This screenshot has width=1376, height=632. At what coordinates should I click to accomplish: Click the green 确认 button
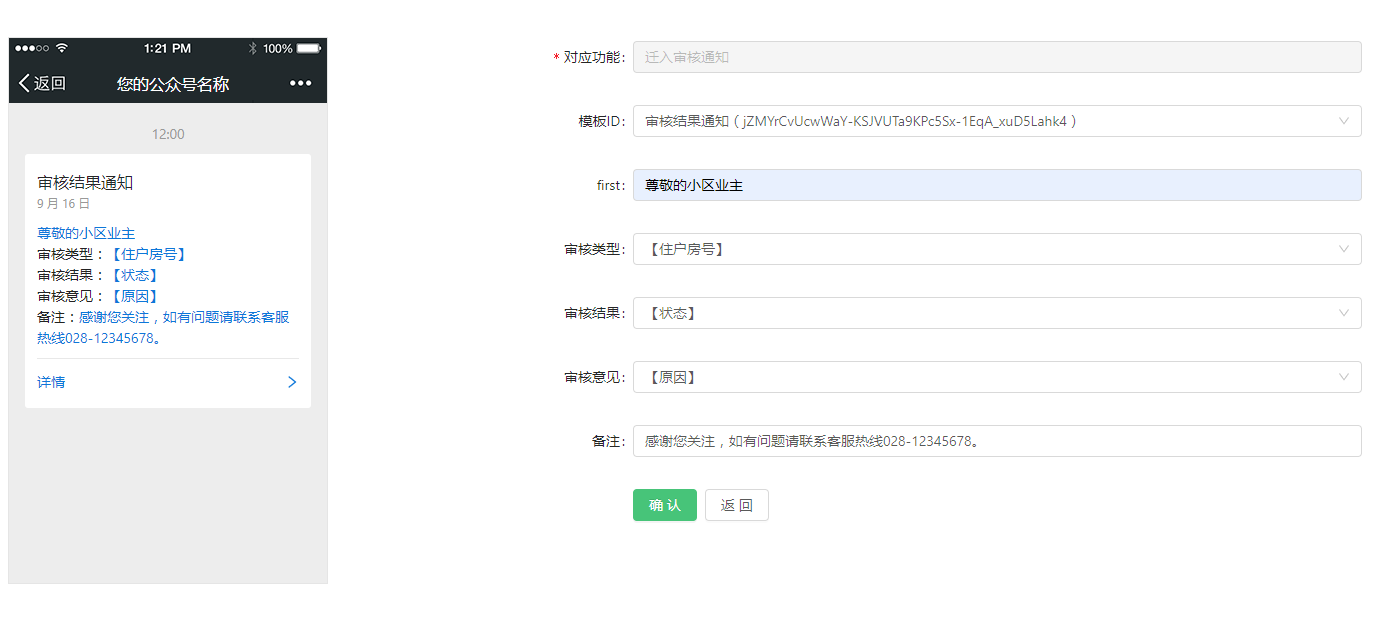click(x=664, y=505)
